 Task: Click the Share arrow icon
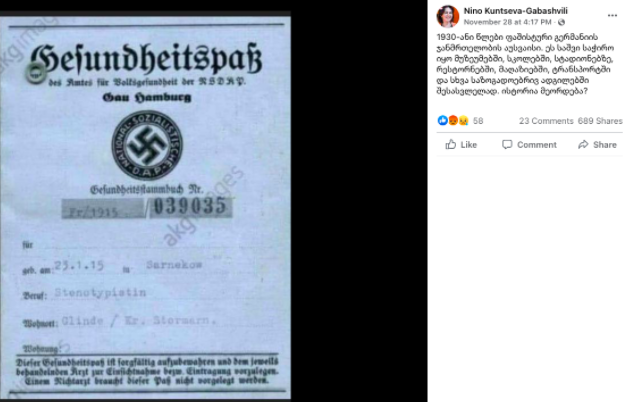click(x=583, y=144)
